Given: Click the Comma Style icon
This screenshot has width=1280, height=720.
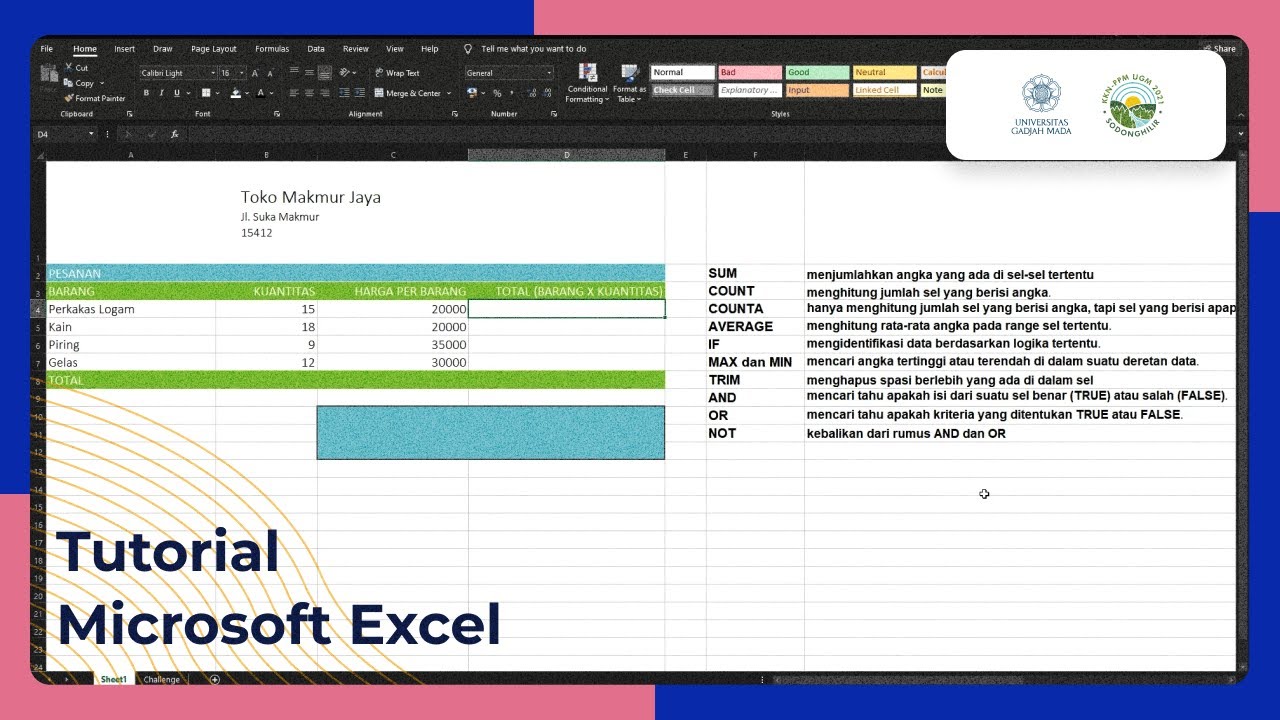Looking at the screenshot, I should (512, 93).
